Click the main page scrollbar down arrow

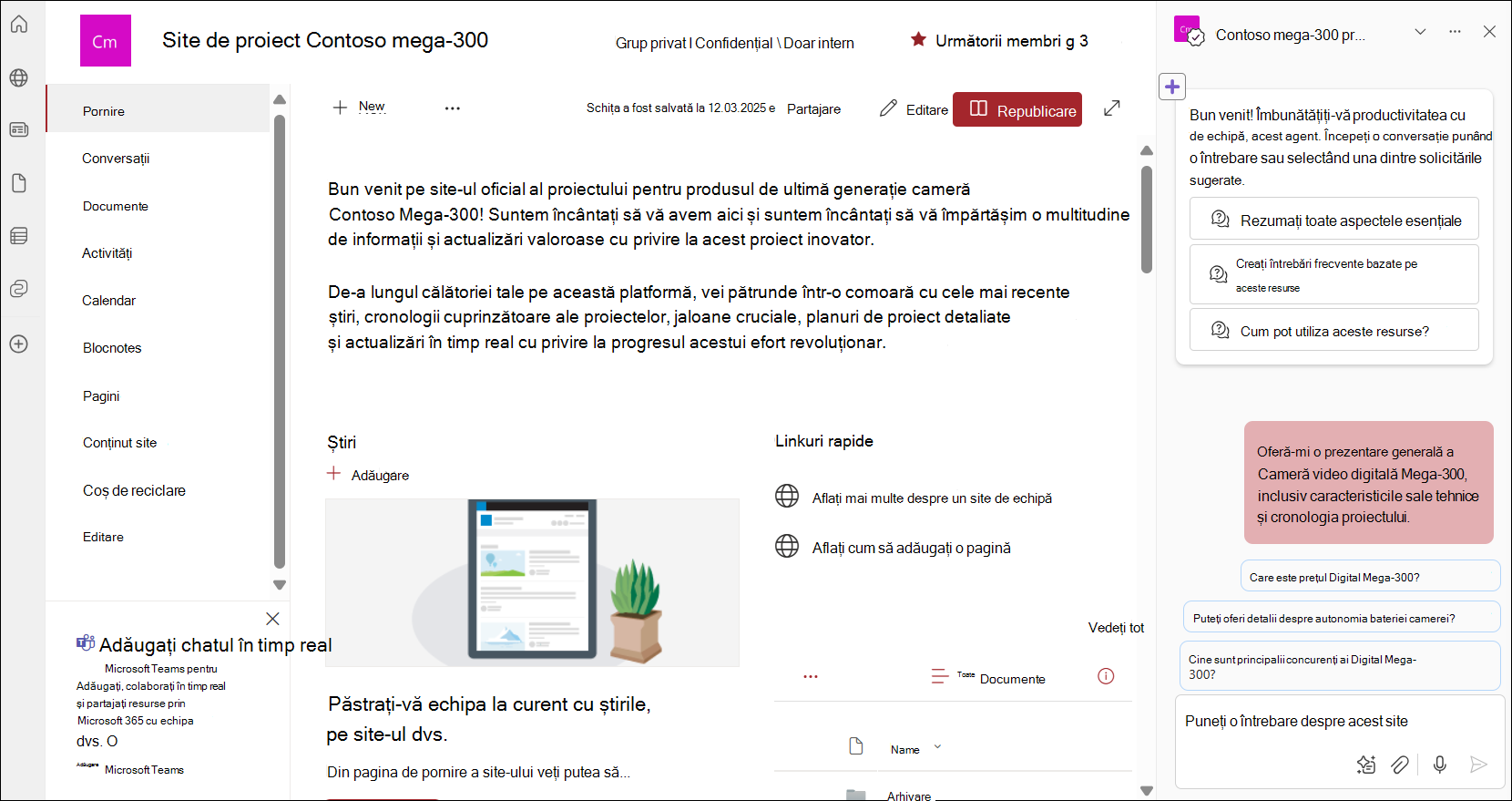click(1147, 790)
